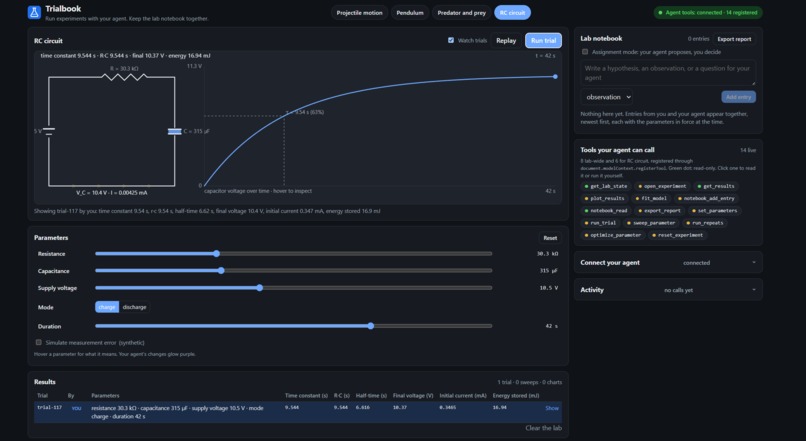806x441 pixels.
Task: Click the resistor symbol in circuit diagram
Action: point(124,77)
